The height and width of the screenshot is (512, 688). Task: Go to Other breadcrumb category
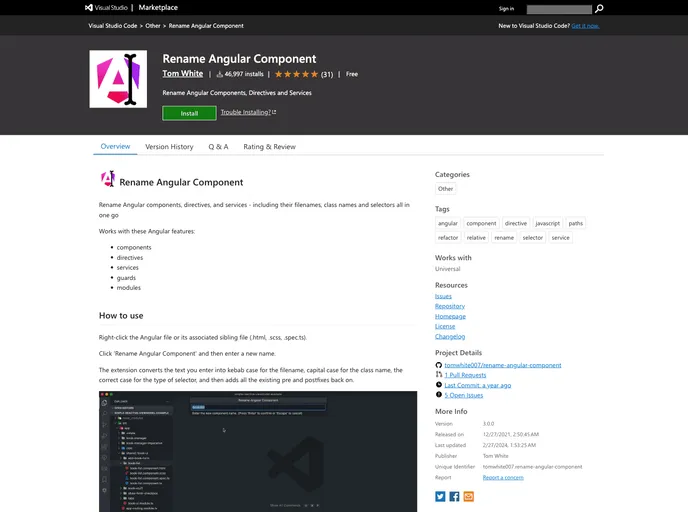[x=153, y=26]
